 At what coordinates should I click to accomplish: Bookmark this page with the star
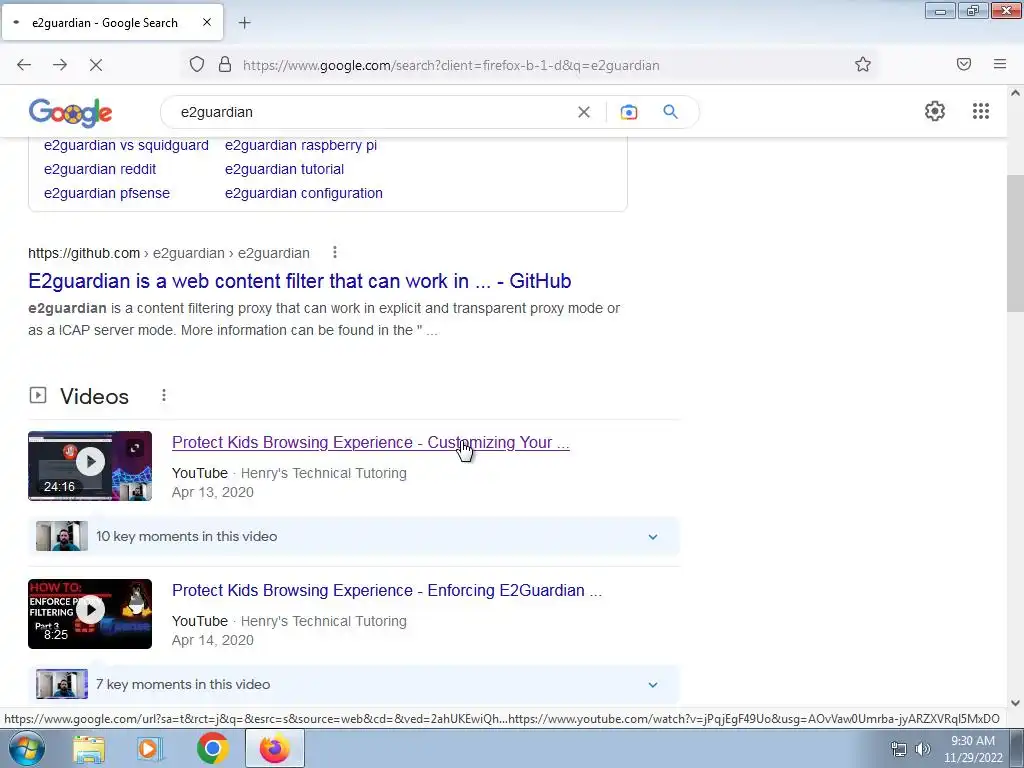coord(863,65)
